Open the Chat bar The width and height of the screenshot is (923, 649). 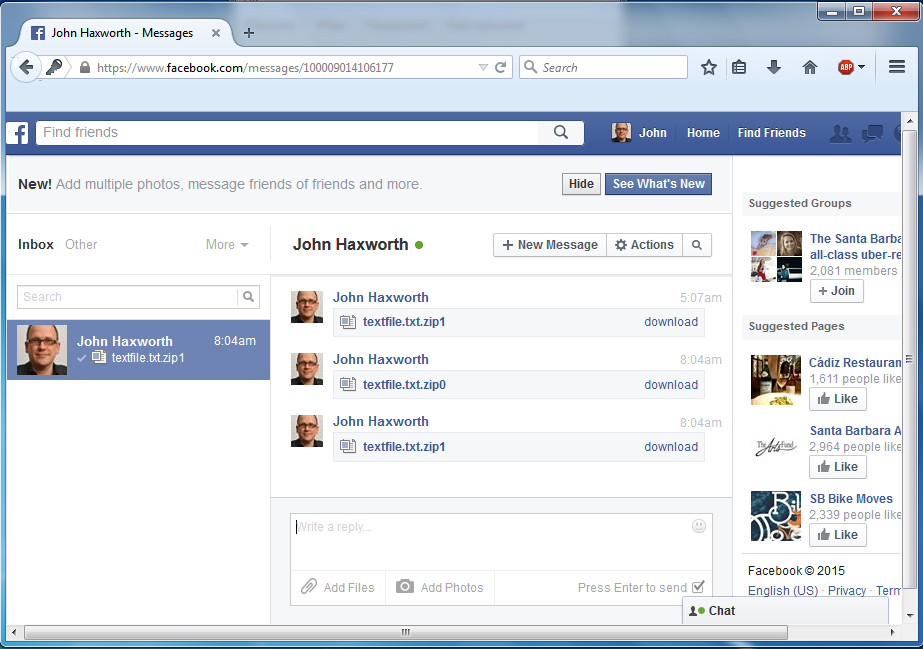(x=785, y=611)
